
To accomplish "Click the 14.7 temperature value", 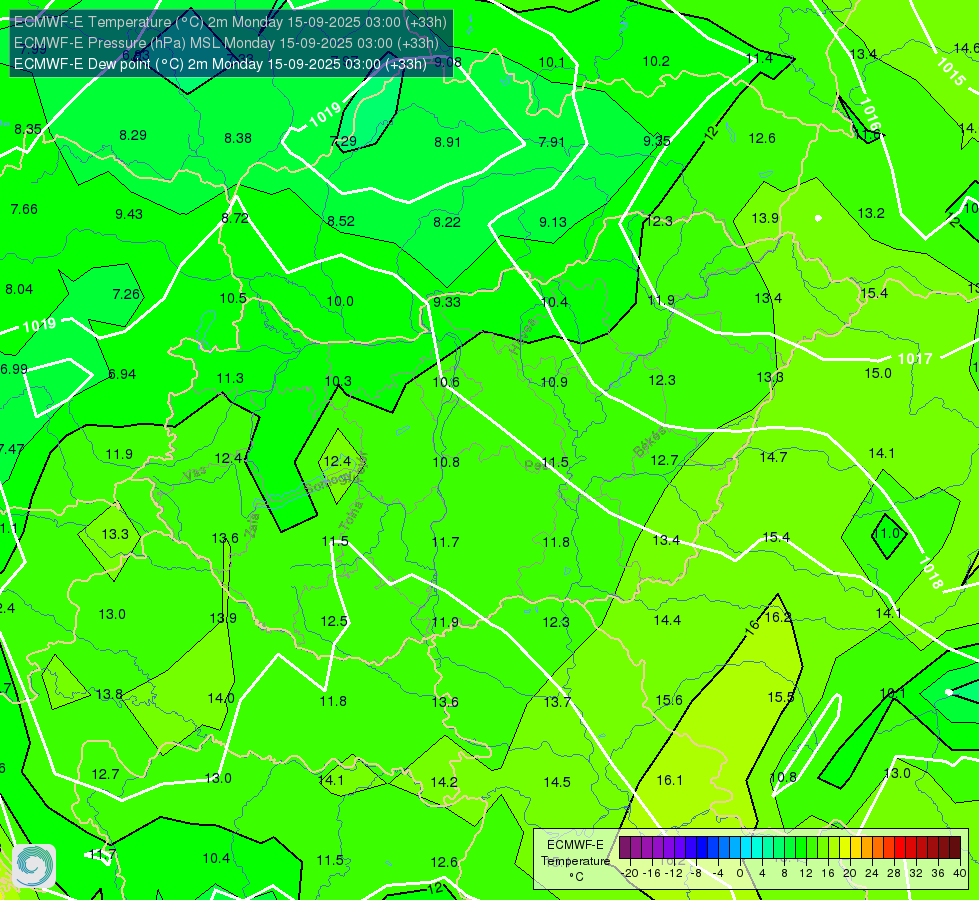I will pyautogui.click(x=773, y=457).
